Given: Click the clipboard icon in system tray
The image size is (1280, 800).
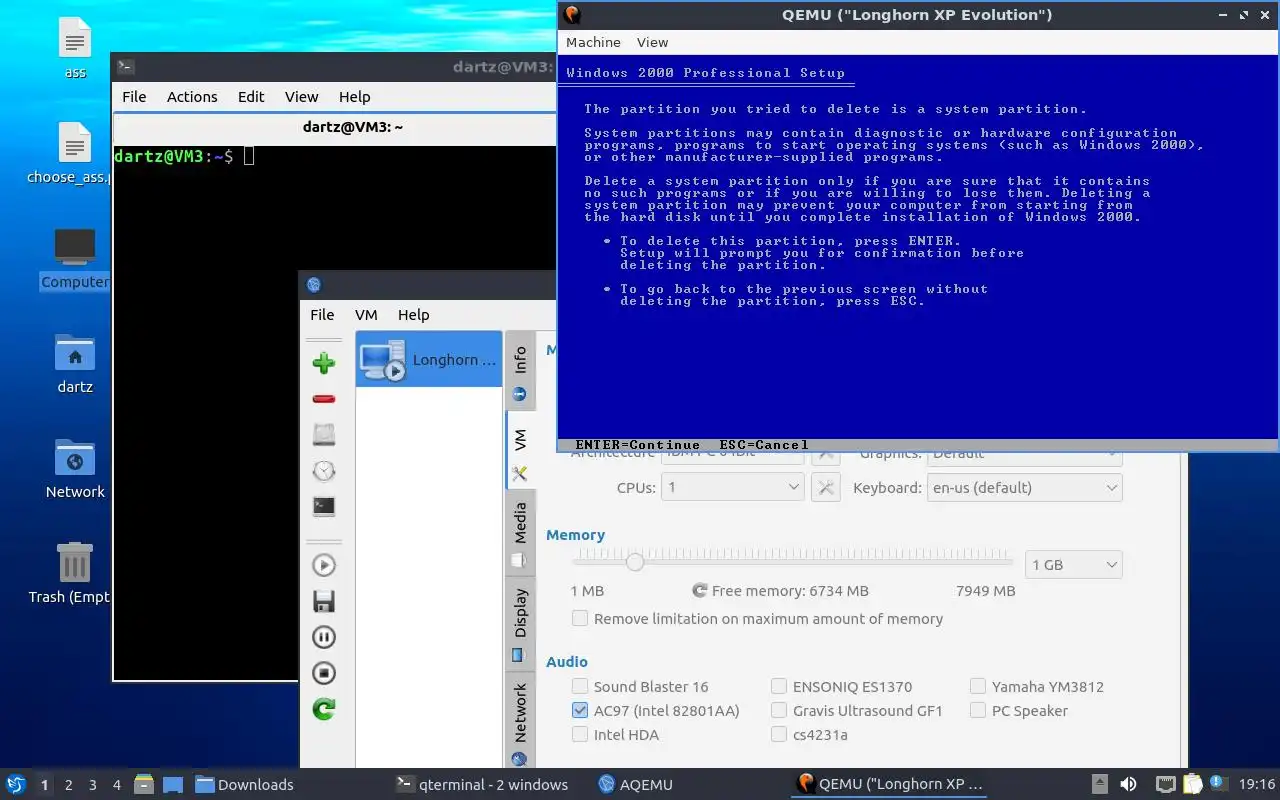Looking at the screenshot, I should click(x=1192, y=784).
